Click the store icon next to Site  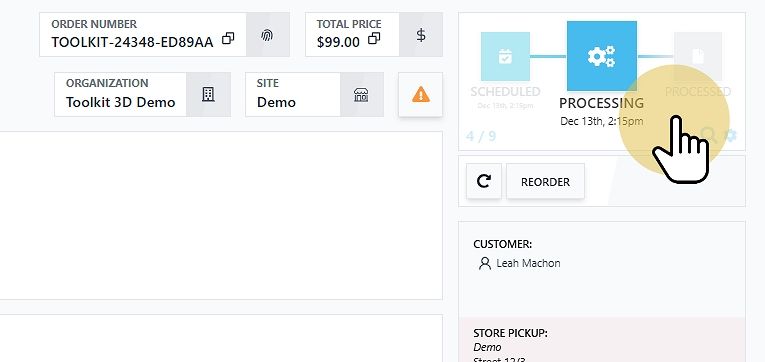362,95
